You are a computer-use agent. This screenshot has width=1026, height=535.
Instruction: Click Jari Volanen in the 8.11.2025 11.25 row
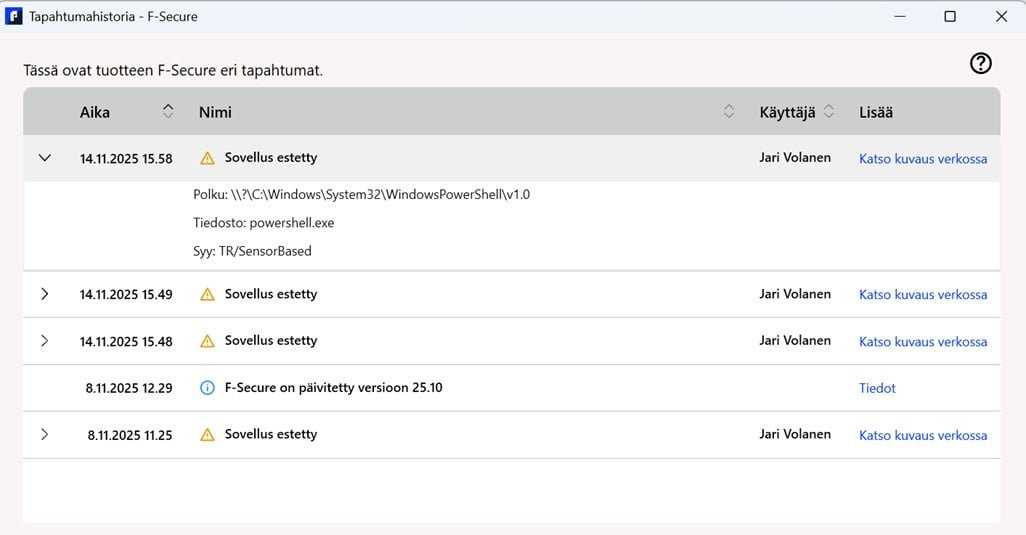[795, 434]
